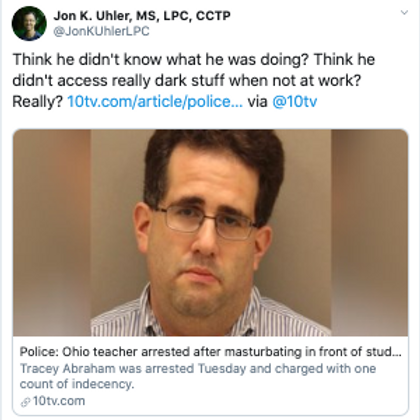
Task: Click the tweet text starting with Think
Action: 194,80
